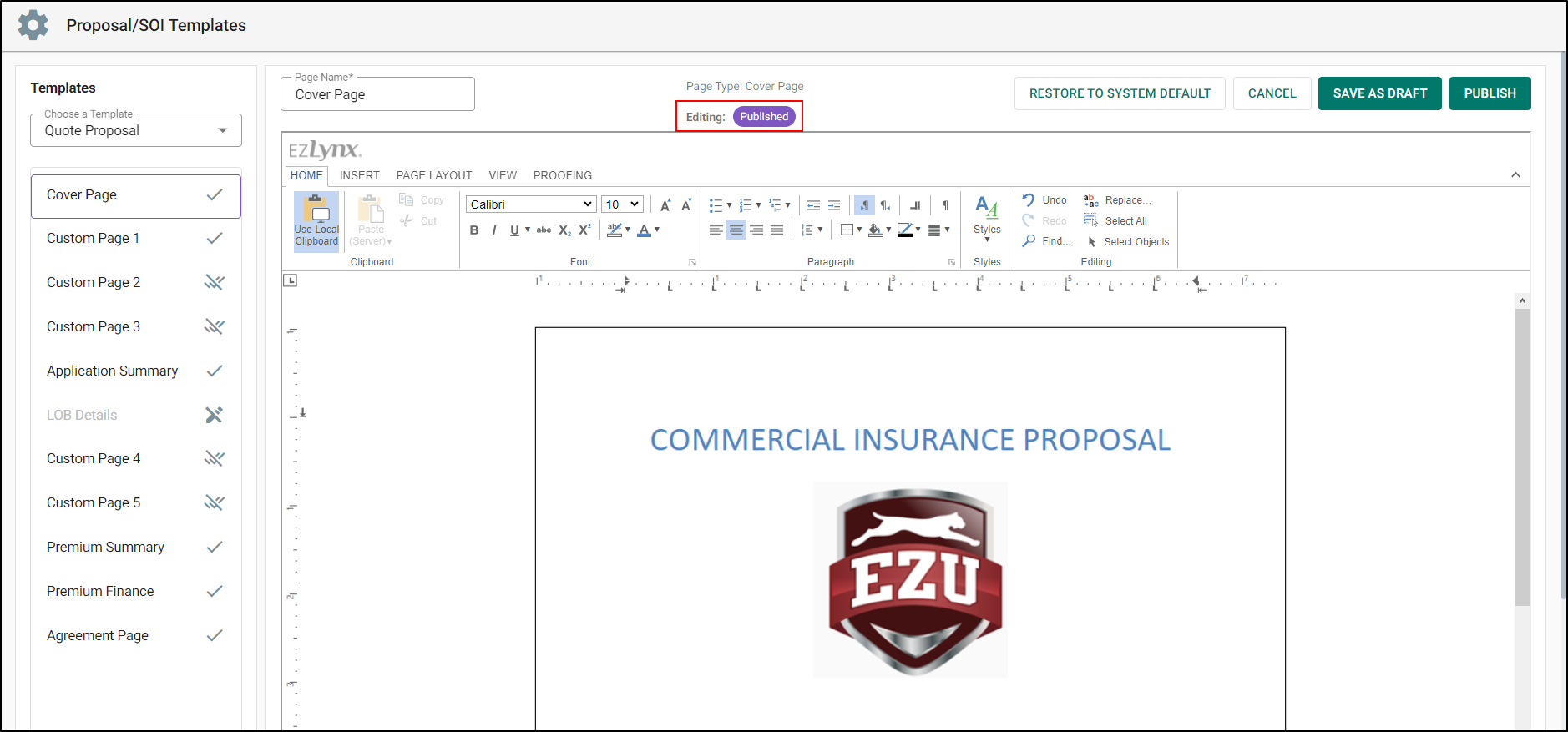
Task: Click the Published status badge
Action: 764,116
